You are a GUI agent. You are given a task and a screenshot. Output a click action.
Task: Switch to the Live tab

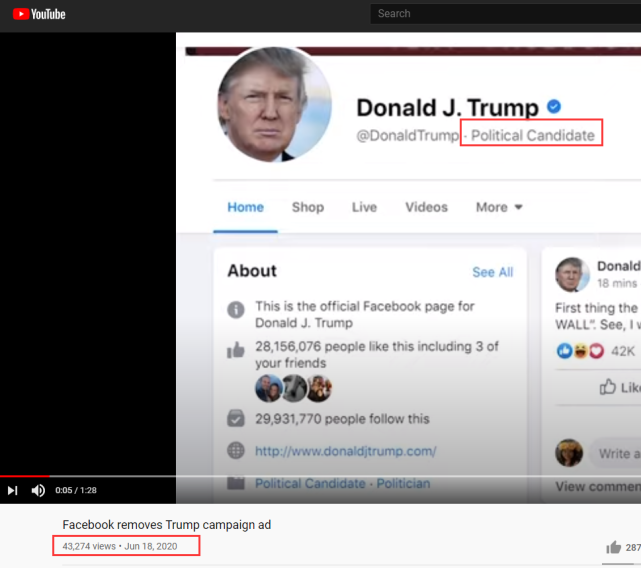(x=364, y=207)
